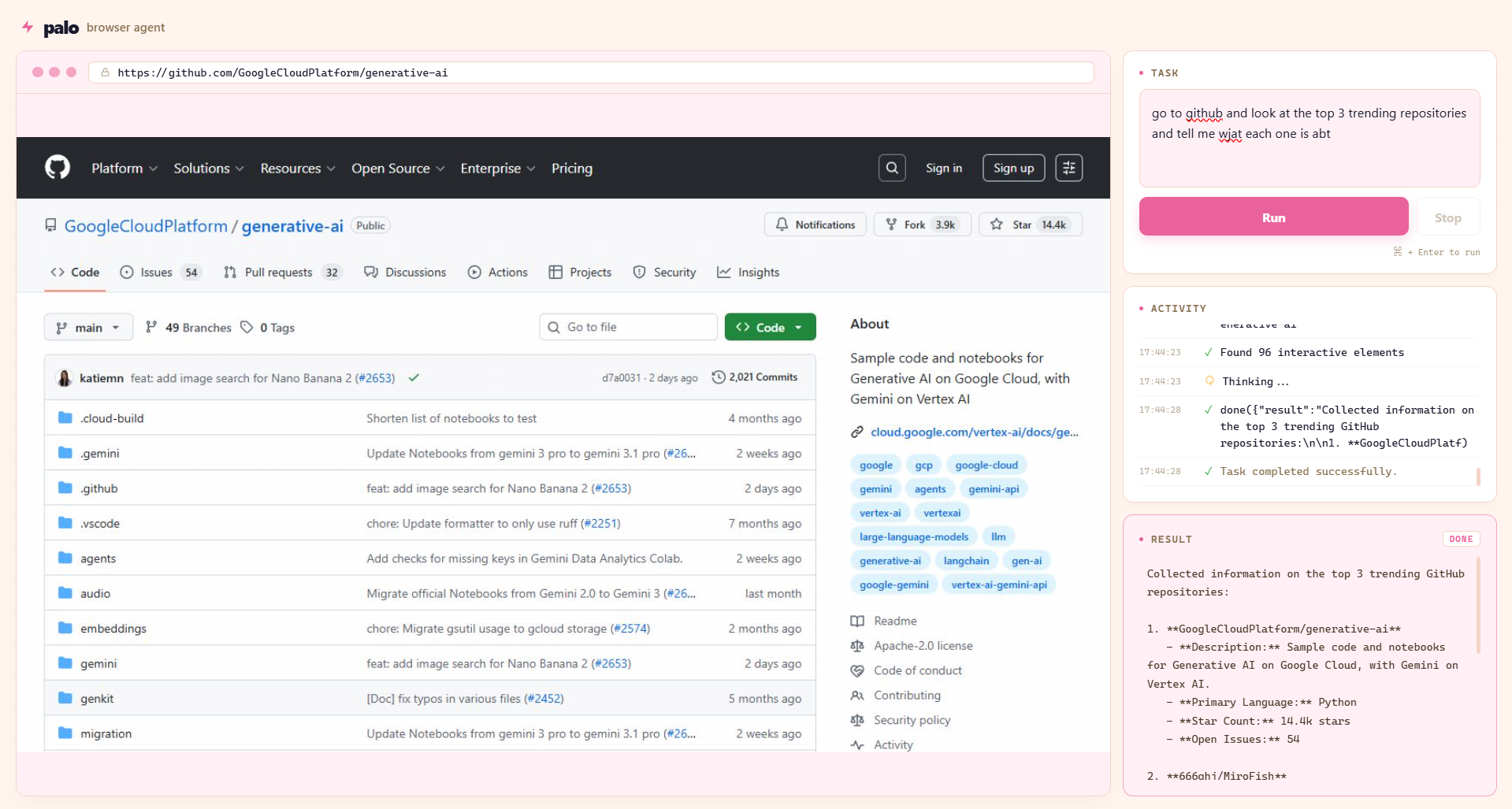Click the Apache-2.0 license scale icon
1512x809 pixels.
(857, 646)
